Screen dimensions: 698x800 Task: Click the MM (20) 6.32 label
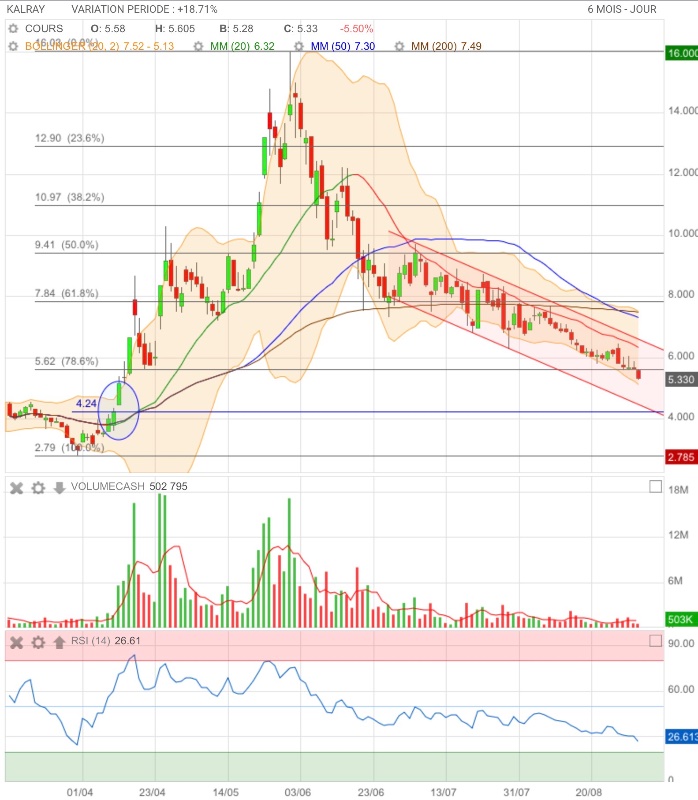[x=242, y=46]
